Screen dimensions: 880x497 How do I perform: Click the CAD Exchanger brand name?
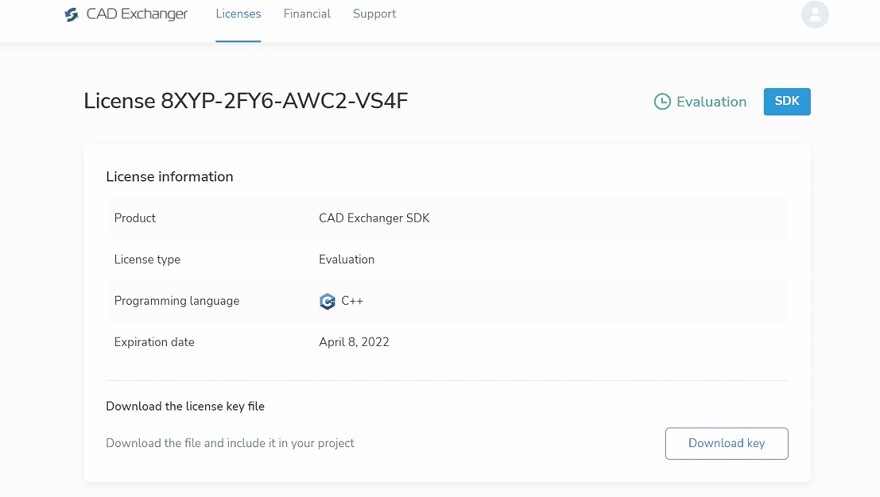137,15
